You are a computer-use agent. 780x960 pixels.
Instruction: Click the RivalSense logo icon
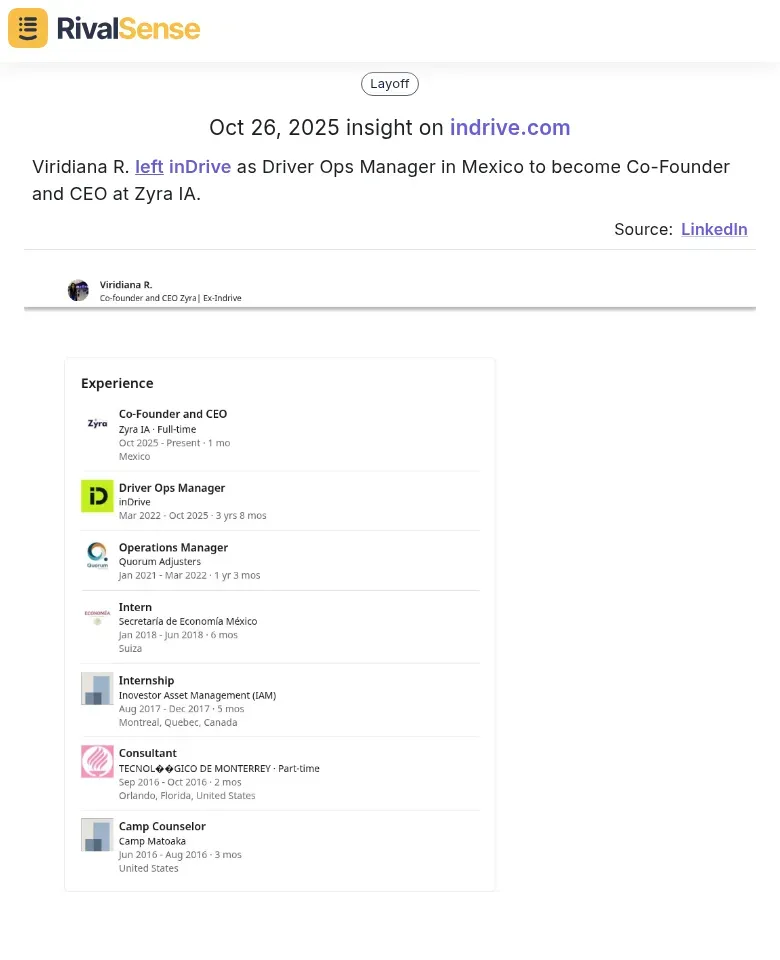(28, 28)
